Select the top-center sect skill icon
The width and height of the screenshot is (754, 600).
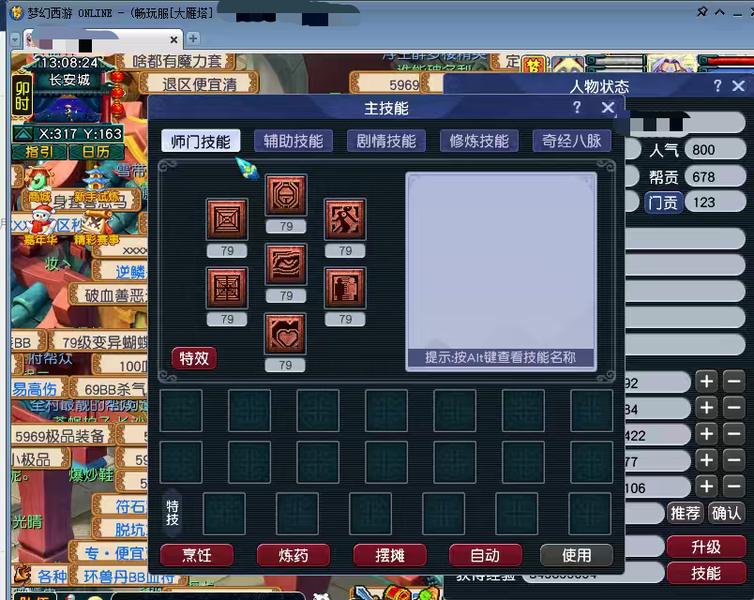pos(286,195)
